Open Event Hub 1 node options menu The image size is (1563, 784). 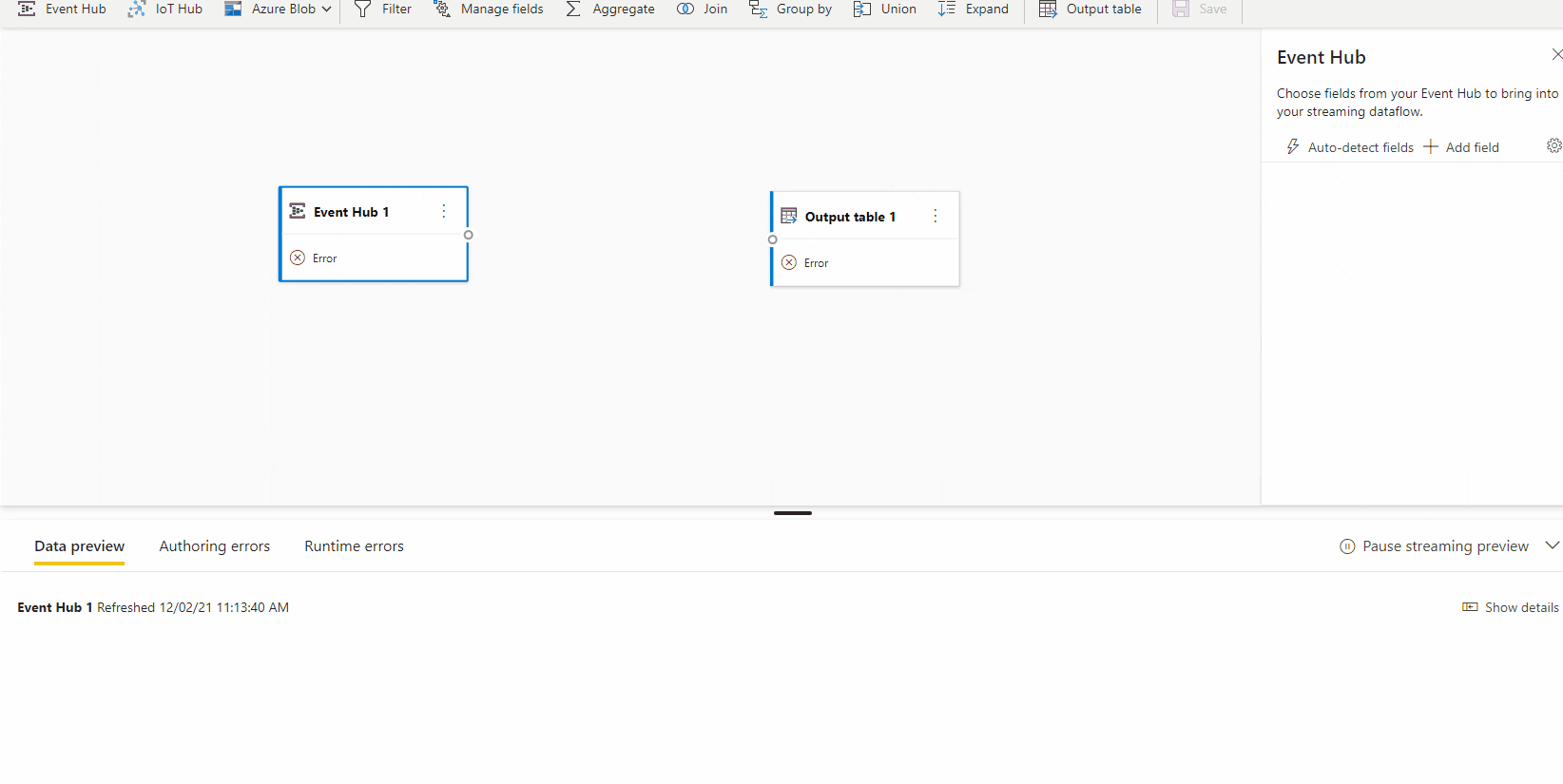[444, 211]
